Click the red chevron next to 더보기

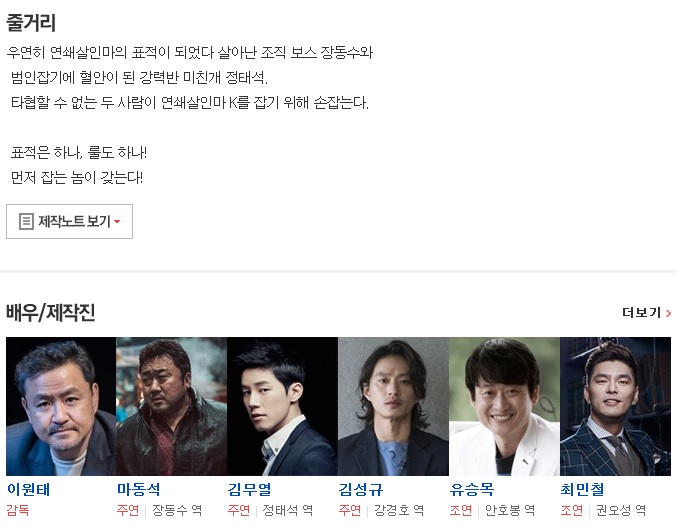[x=668, y=313]
